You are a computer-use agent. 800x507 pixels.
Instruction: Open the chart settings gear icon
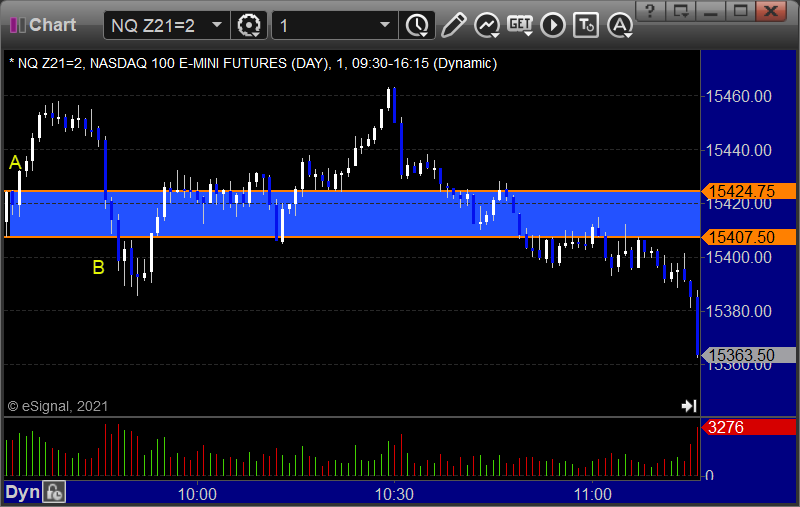pyautogui.click(x=249, y=25)
